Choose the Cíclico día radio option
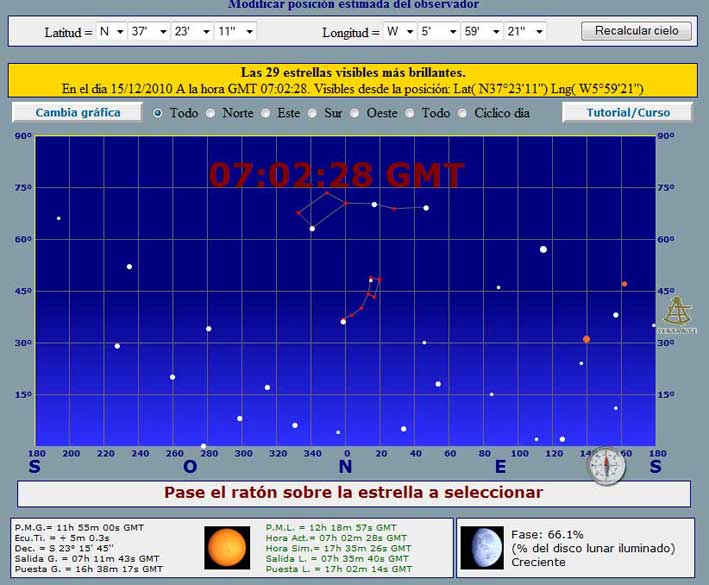The image size is (709, 585). pos(464,113)
